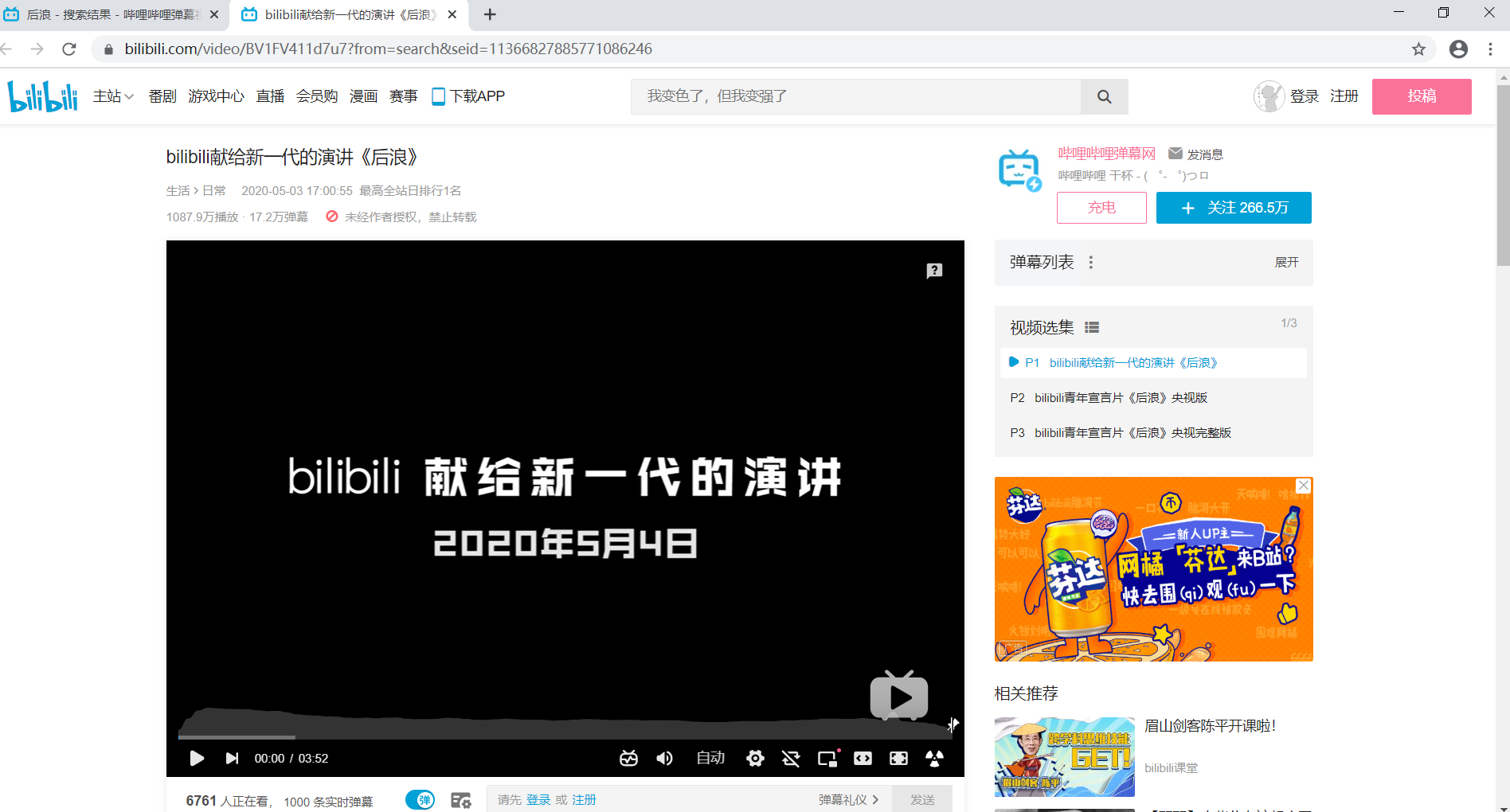Open 会员购 navigation item
Screen dimensions: 1510x812
(x=317, y=96)
